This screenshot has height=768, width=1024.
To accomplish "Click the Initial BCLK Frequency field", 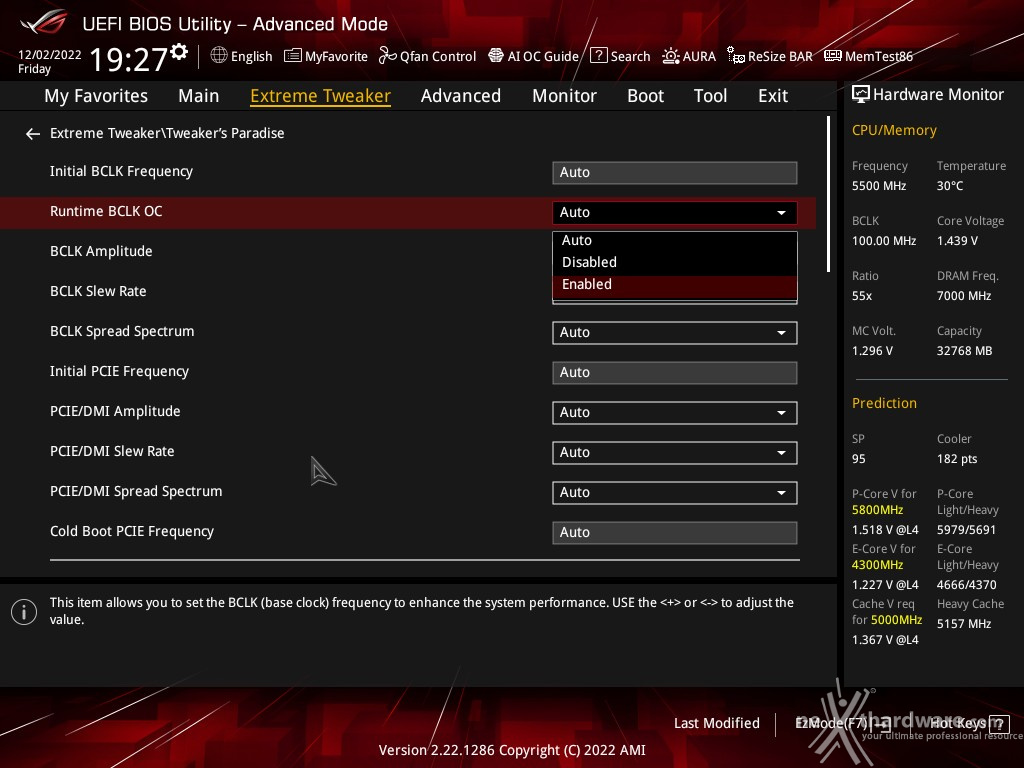I will click(x=675, y=172).
